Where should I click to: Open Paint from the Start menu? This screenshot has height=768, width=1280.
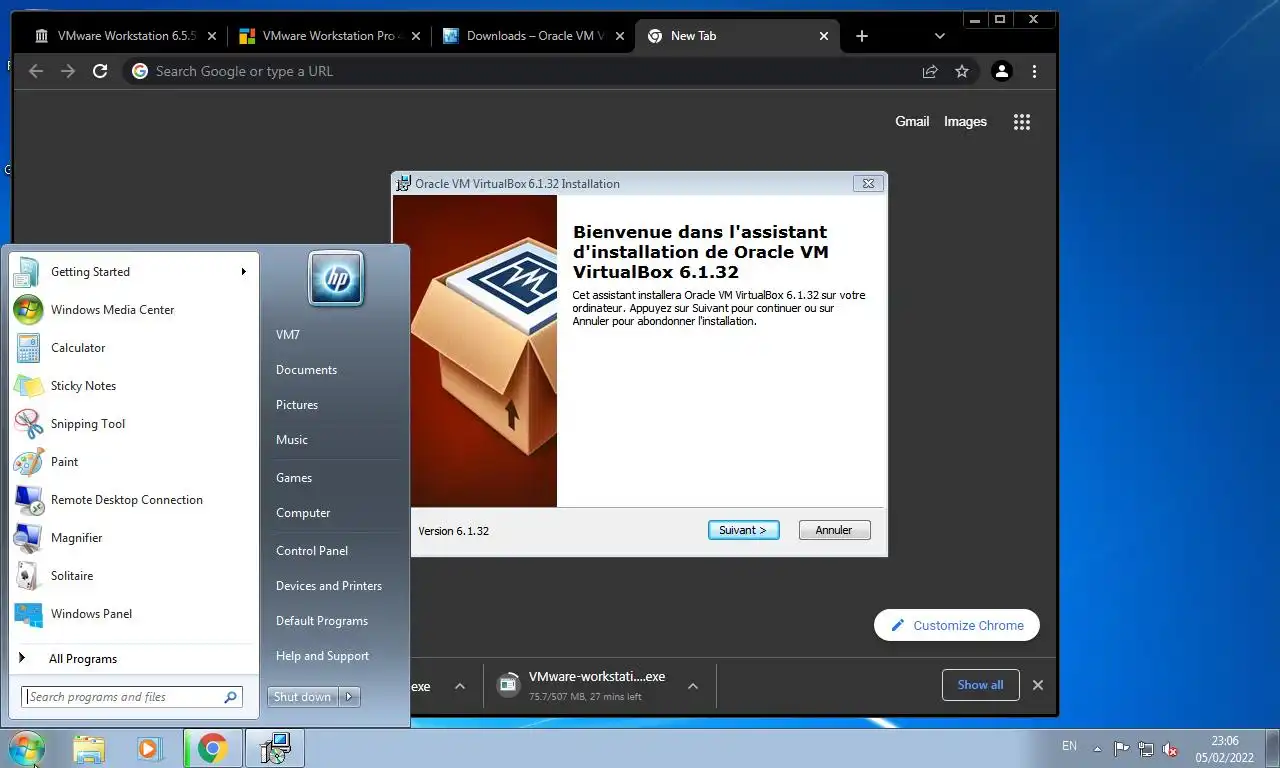132,462
